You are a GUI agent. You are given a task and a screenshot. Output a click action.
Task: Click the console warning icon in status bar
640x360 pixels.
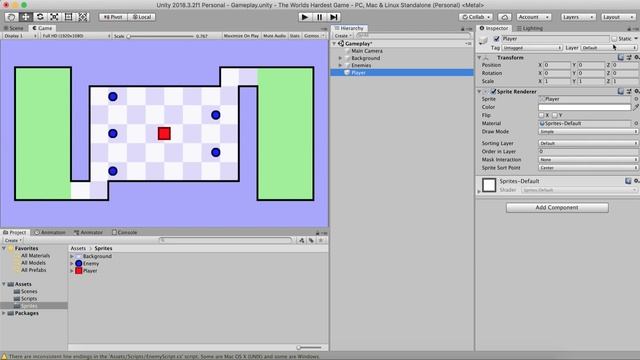[4, 356]
